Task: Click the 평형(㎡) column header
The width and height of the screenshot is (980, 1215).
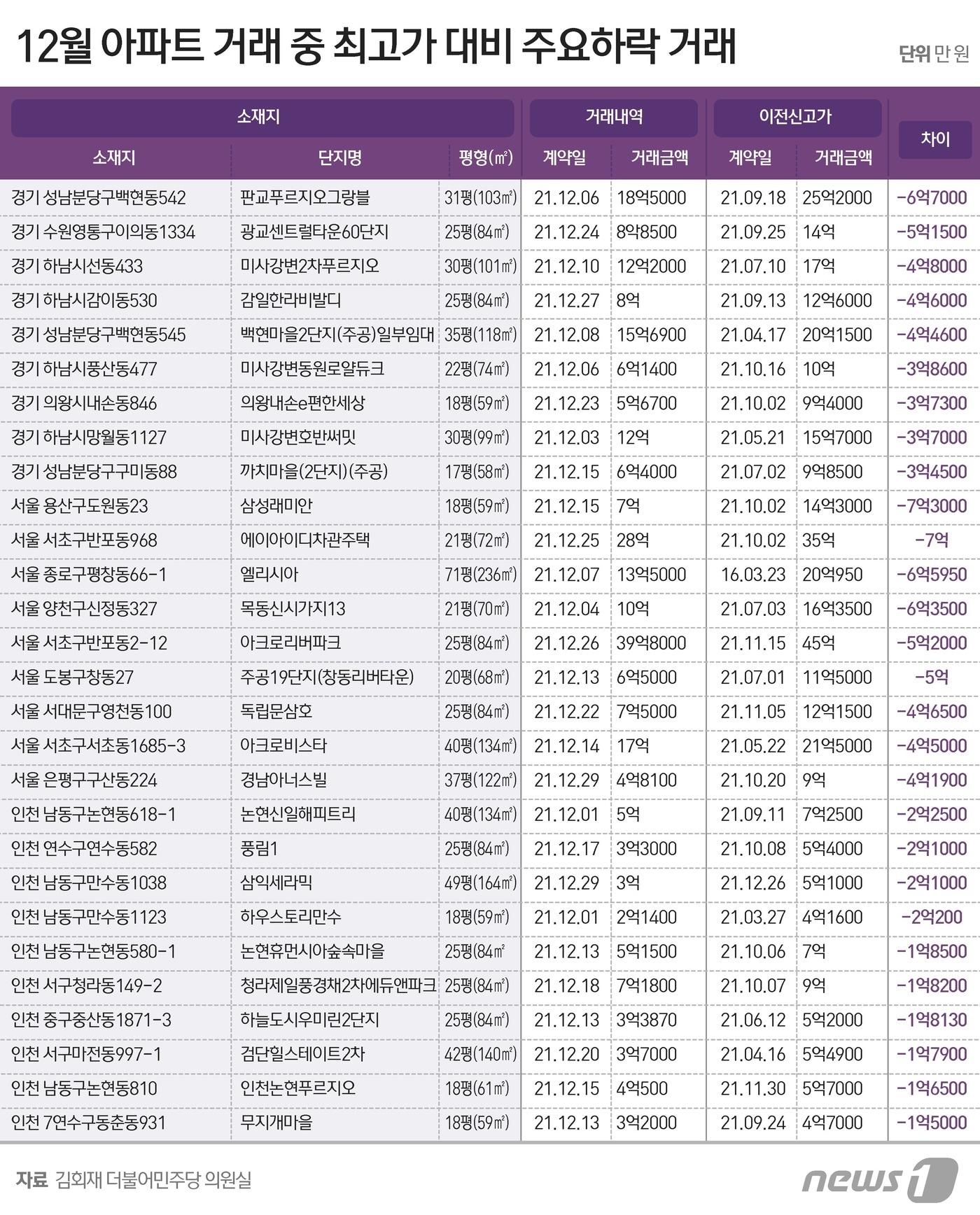Action: pyautogui.click(x=485, y=158)
